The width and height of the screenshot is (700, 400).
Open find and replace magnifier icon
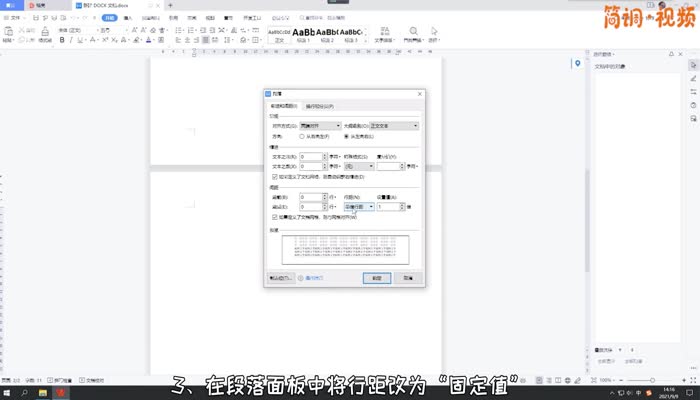tap(412, 31)
